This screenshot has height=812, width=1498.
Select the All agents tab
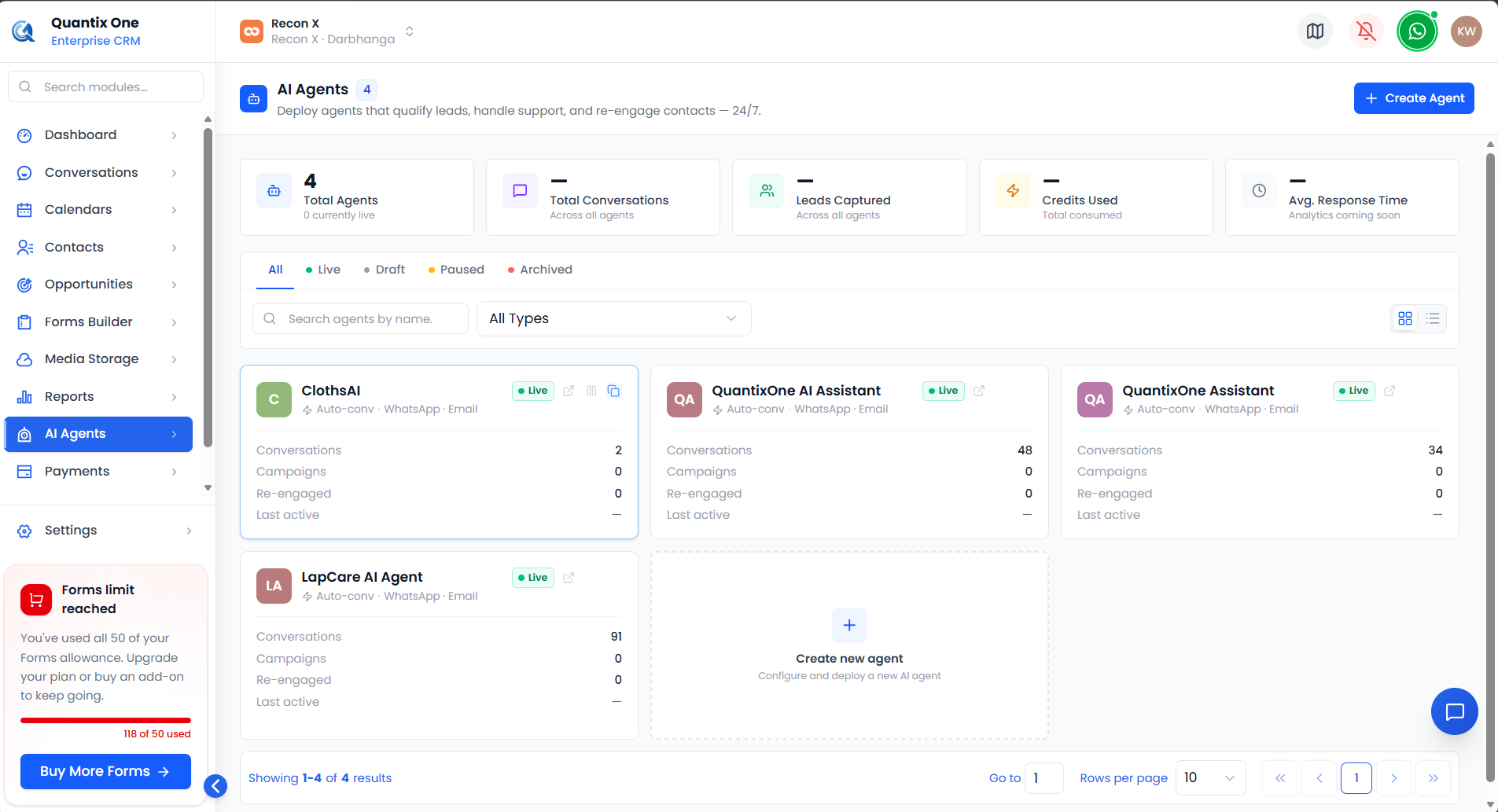pyautogui.click(x=275, y=270)
